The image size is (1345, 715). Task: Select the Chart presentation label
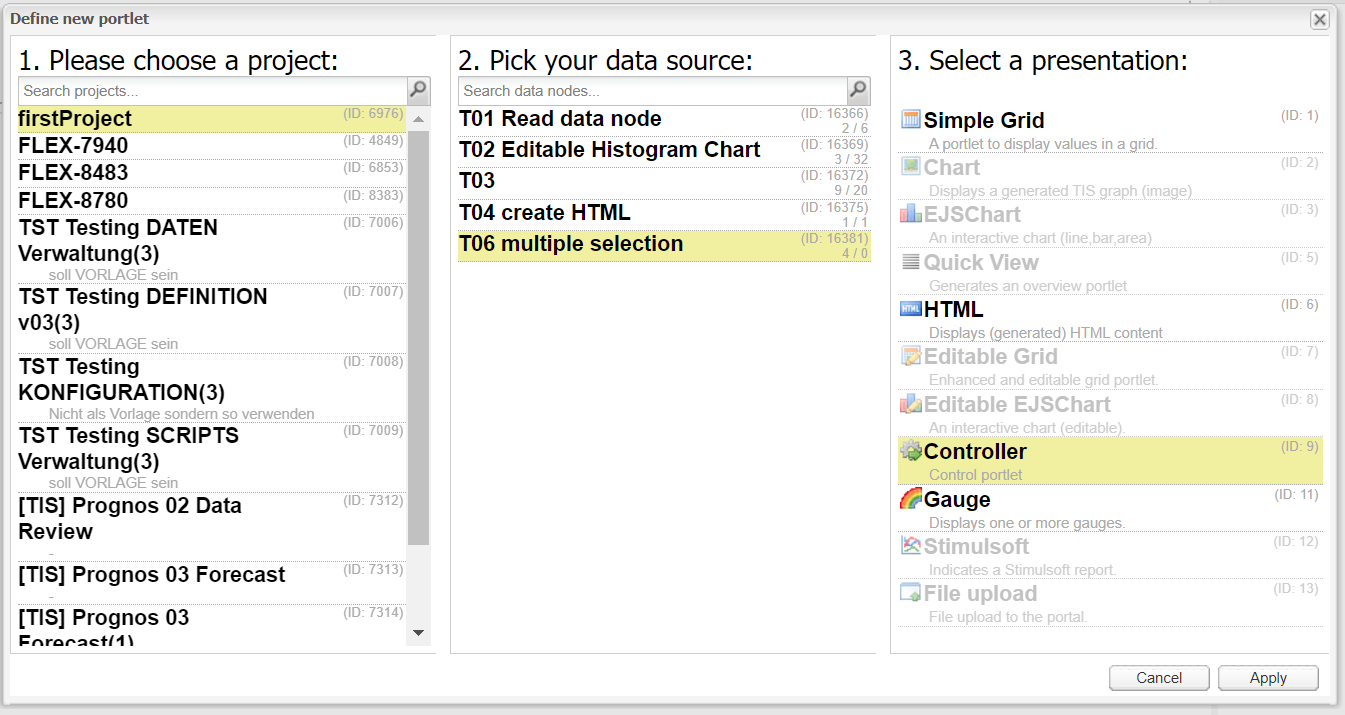[x=952, y=168]
